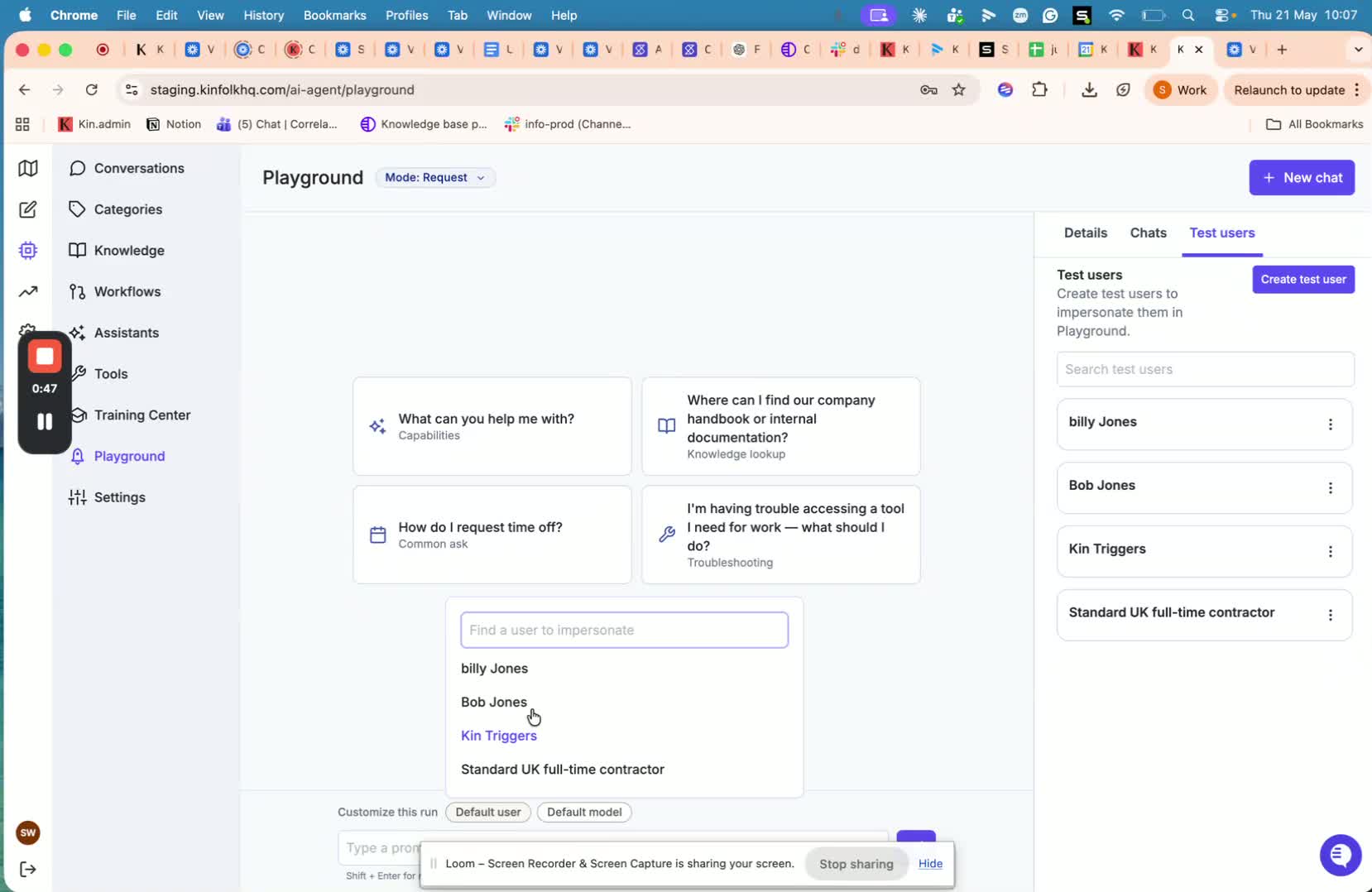Select Bob Jones in impersonate list
Image resolution: width=1372 pixels, height=892 pixels.
pos(494,702)
